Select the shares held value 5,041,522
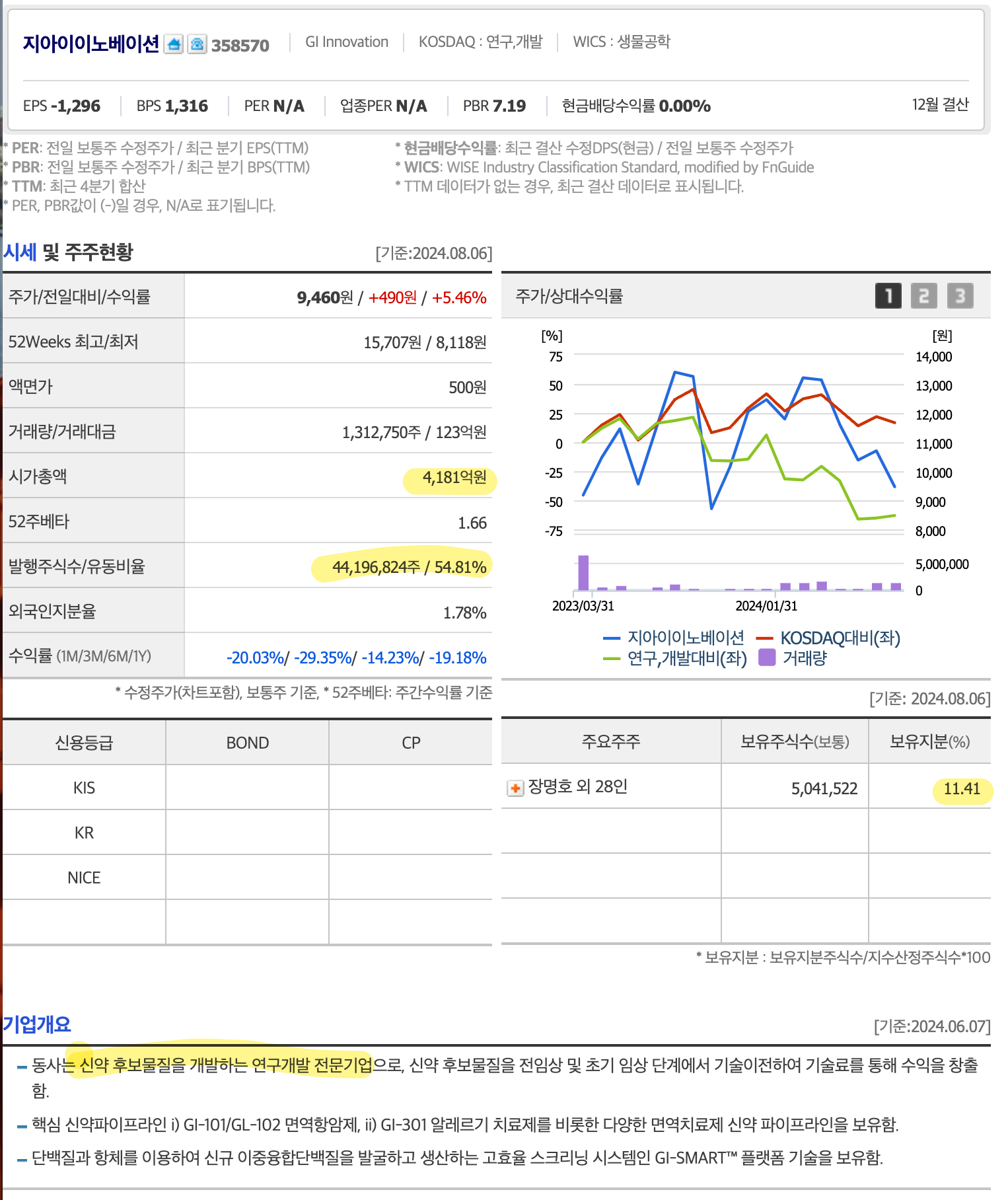Viewport: 1008px width, 1200px height. [x=824, y=788]
